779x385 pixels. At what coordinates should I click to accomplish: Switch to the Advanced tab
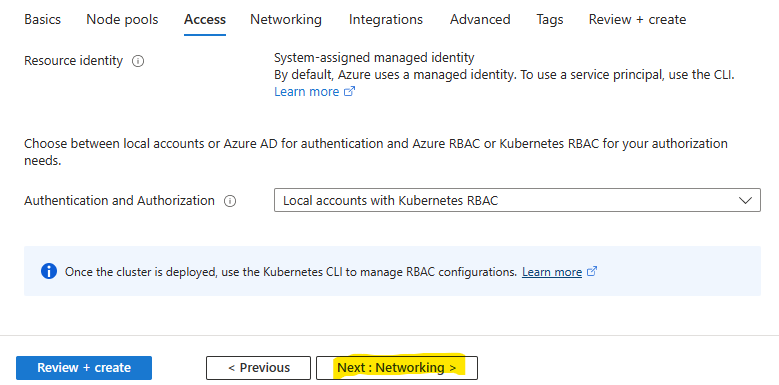(480, 19)
